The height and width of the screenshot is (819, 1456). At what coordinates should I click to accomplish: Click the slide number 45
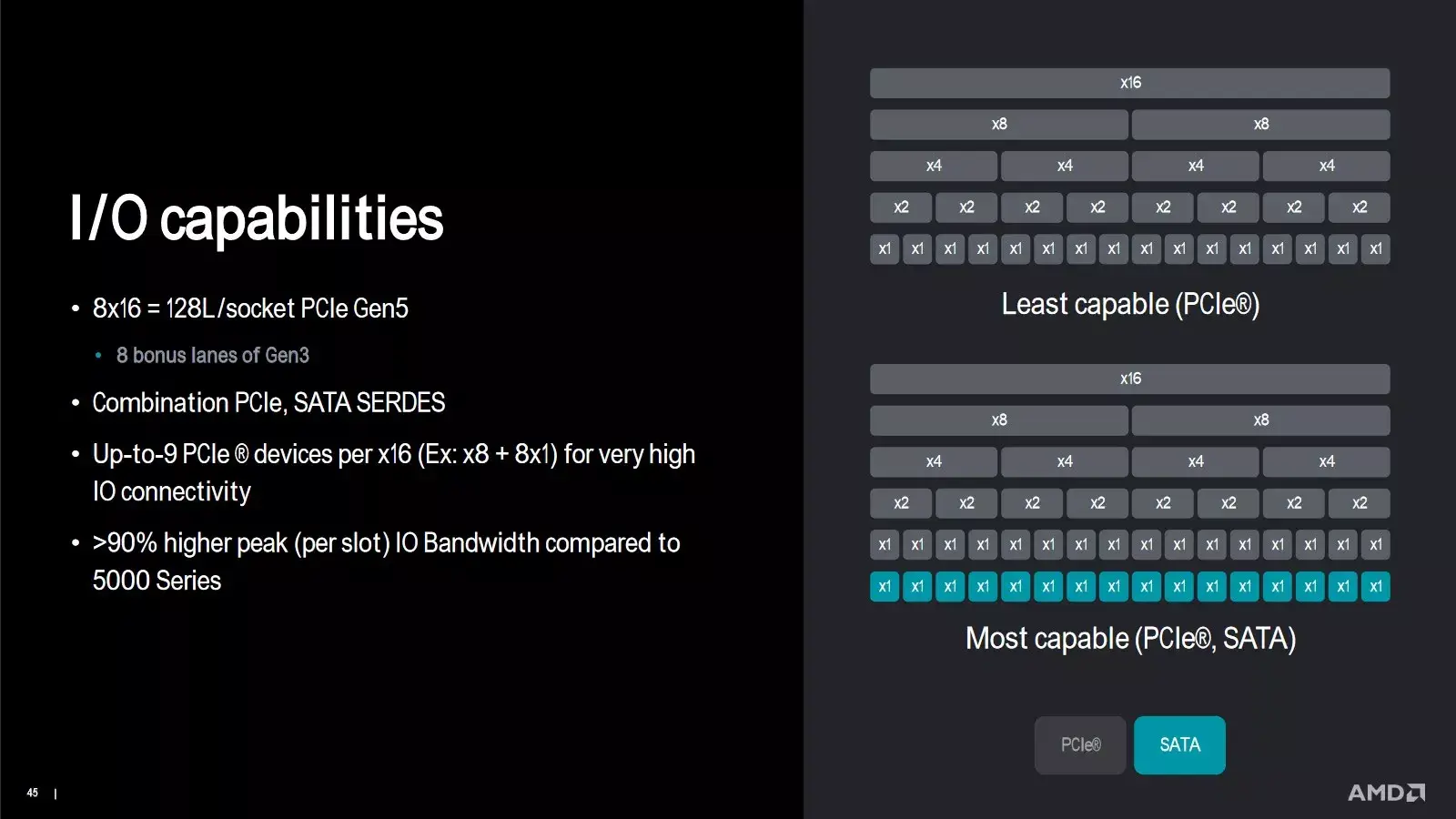click(x=33, y=793)
